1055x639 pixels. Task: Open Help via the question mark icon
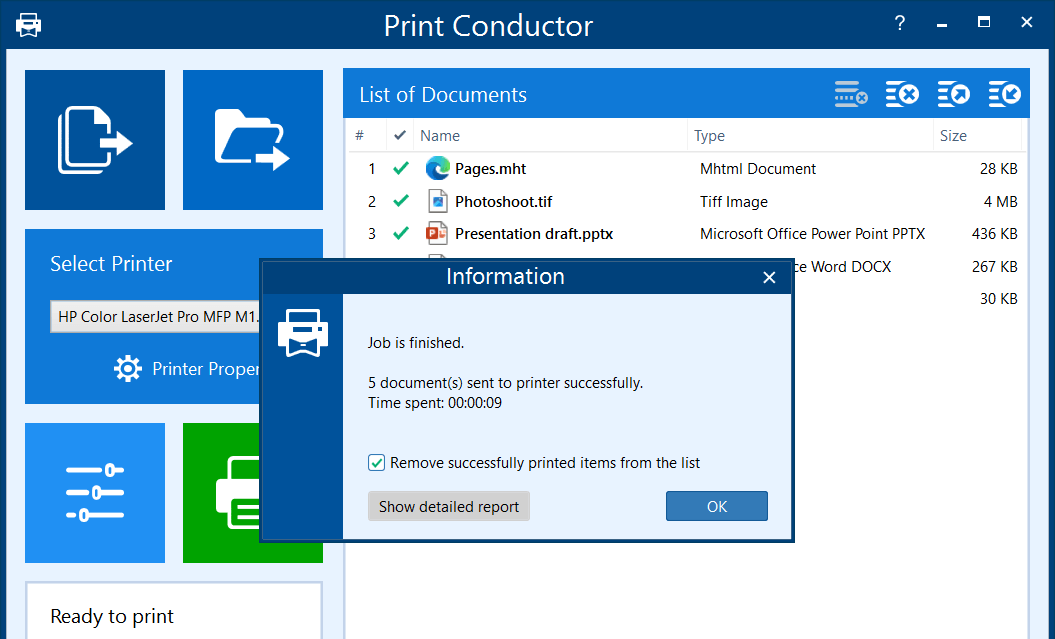click(x=900, y=23)
